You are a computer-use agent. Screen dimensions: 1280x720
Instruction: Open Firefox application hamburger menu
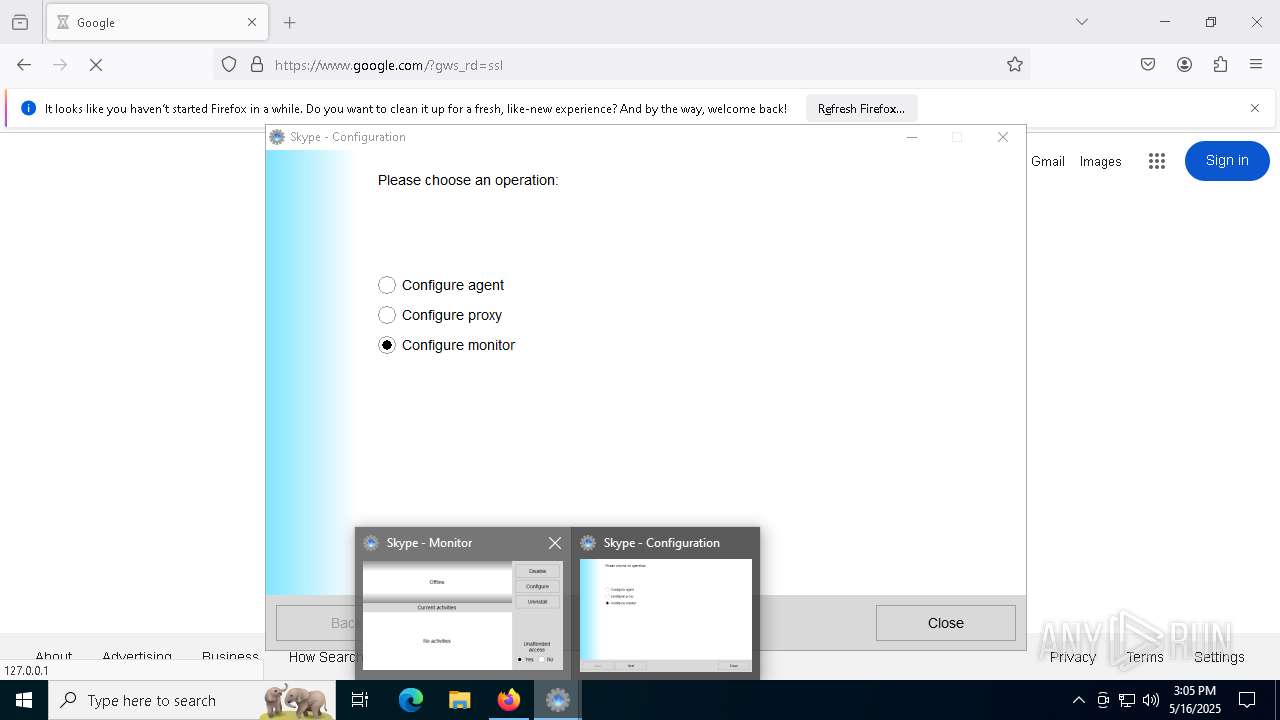1256,65
